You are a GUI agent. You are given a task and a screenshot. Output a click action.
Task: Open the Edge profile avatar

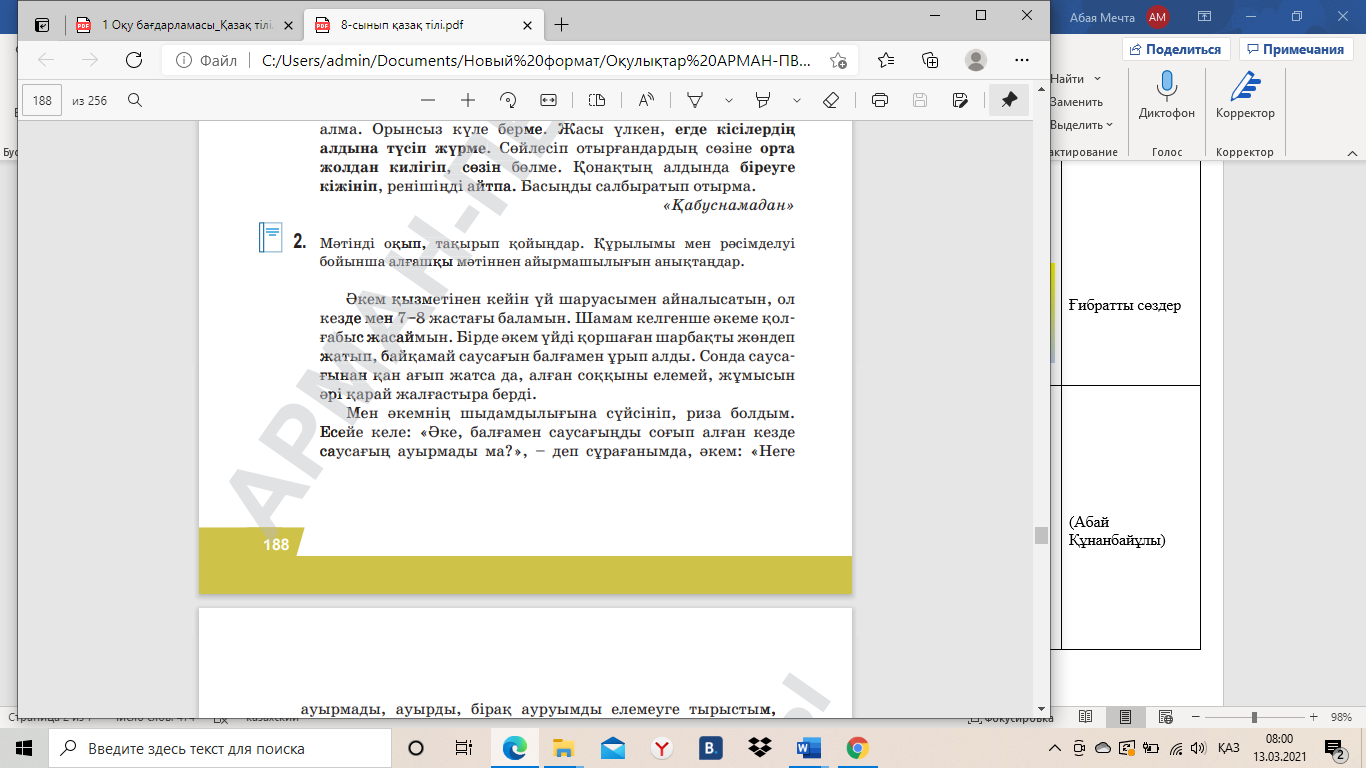[976, 60]
